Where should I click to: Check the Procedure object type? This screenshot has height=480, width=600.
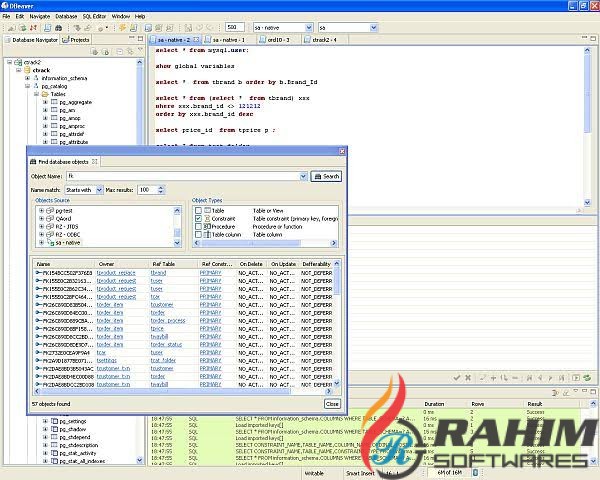point(197,227)
